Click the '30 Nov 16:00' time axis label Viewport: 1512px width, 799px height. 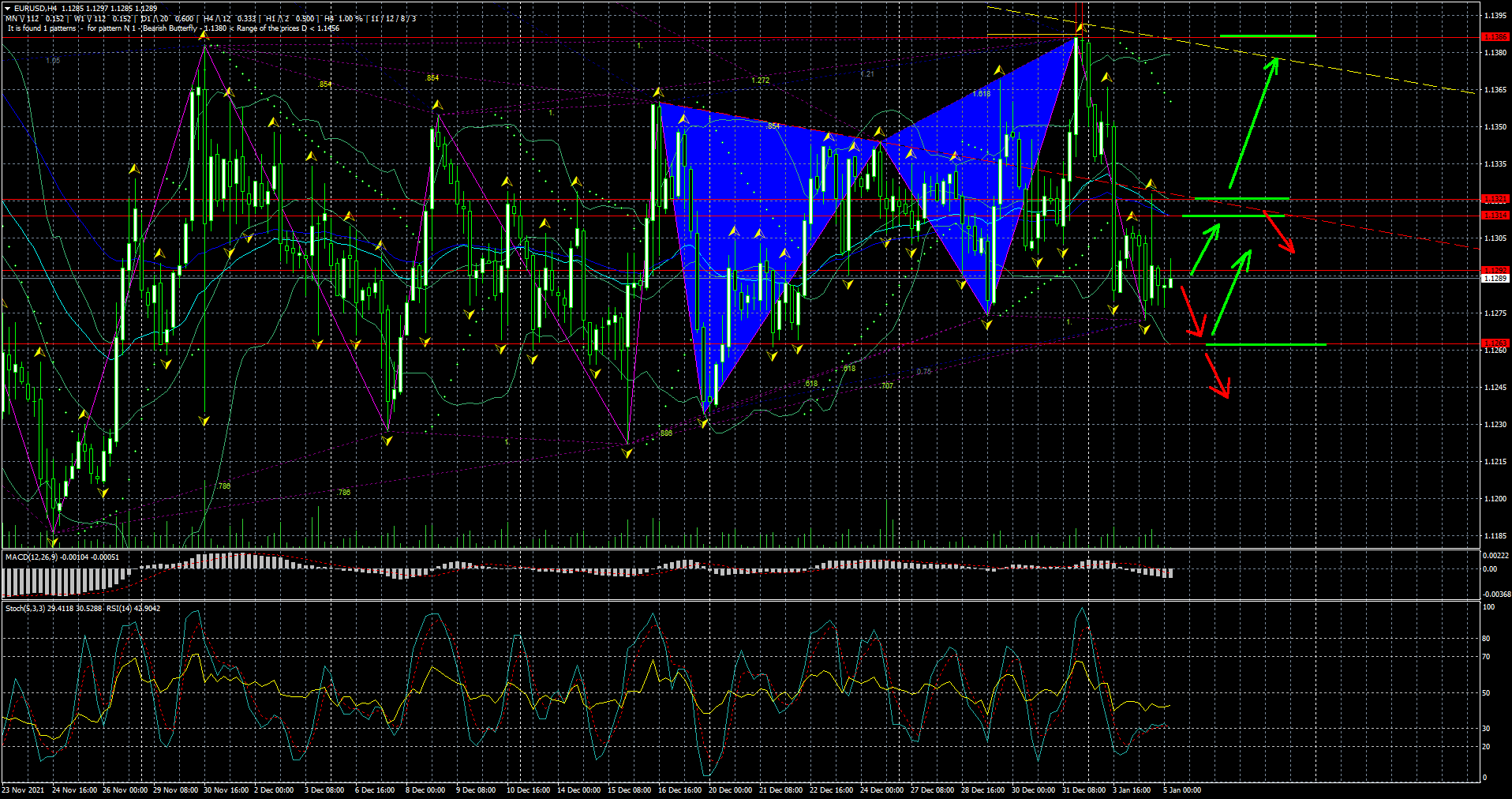point(226,790)
